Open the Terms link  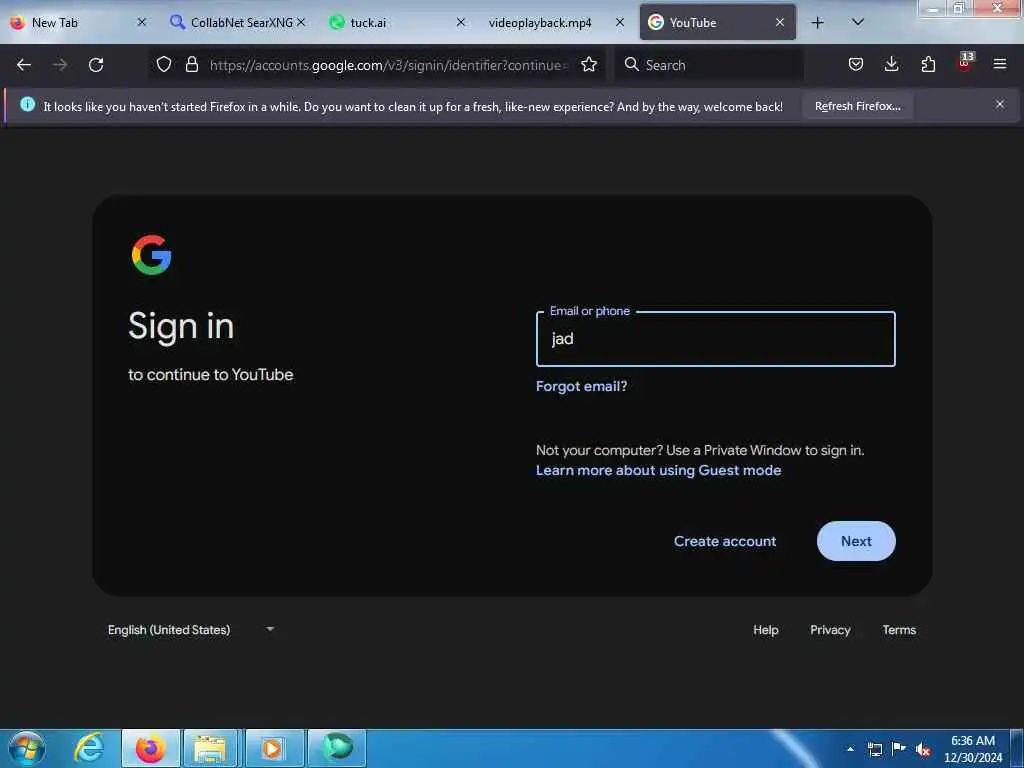tap(899, 630)
